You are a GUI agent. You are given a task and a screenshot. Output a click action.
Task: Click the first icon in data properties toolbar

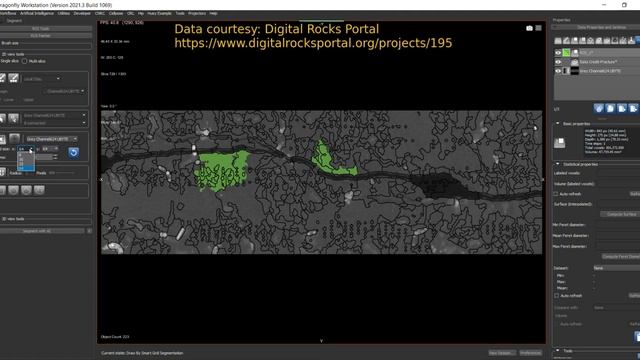pyautogui.click(x=558, y=40)
